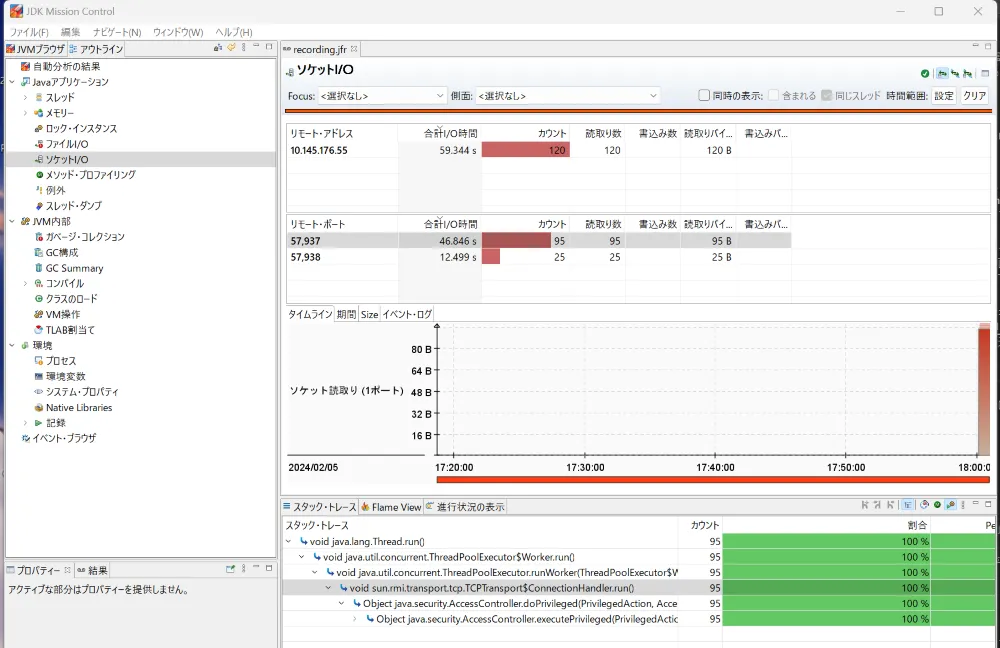
Task: Click the クラスのロード page icon
Action: tap(39, 298)
